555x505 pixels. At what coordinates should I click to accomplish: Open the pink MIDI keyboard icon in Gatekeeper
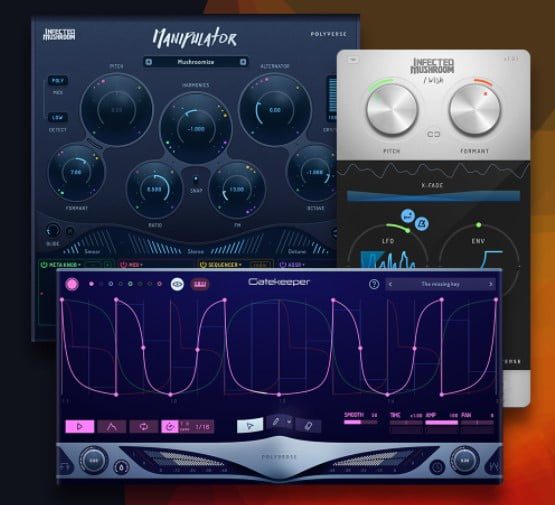click(200, 284)
